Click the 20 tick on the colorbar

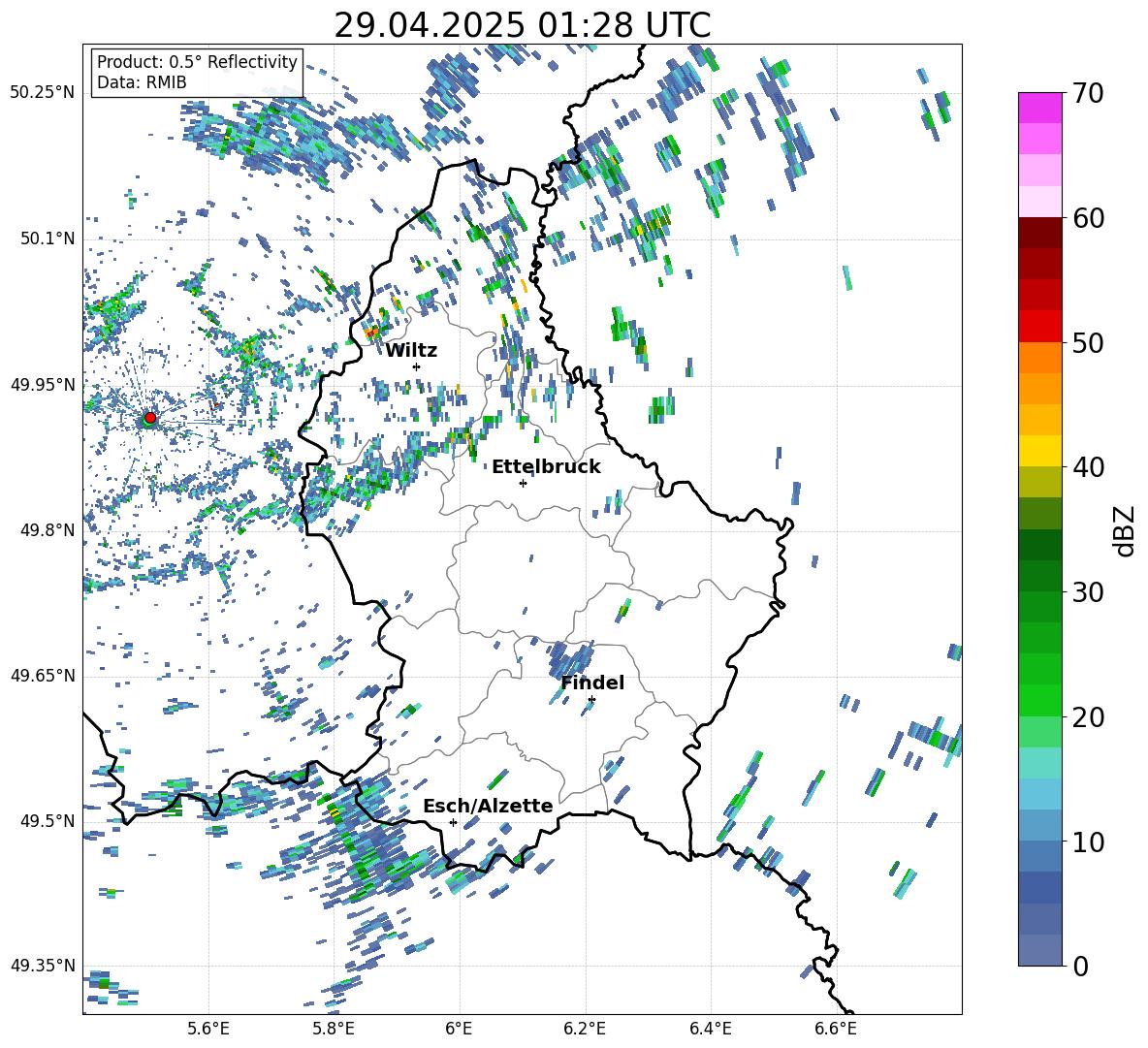pyautogui.click(x=1087, y=716)
